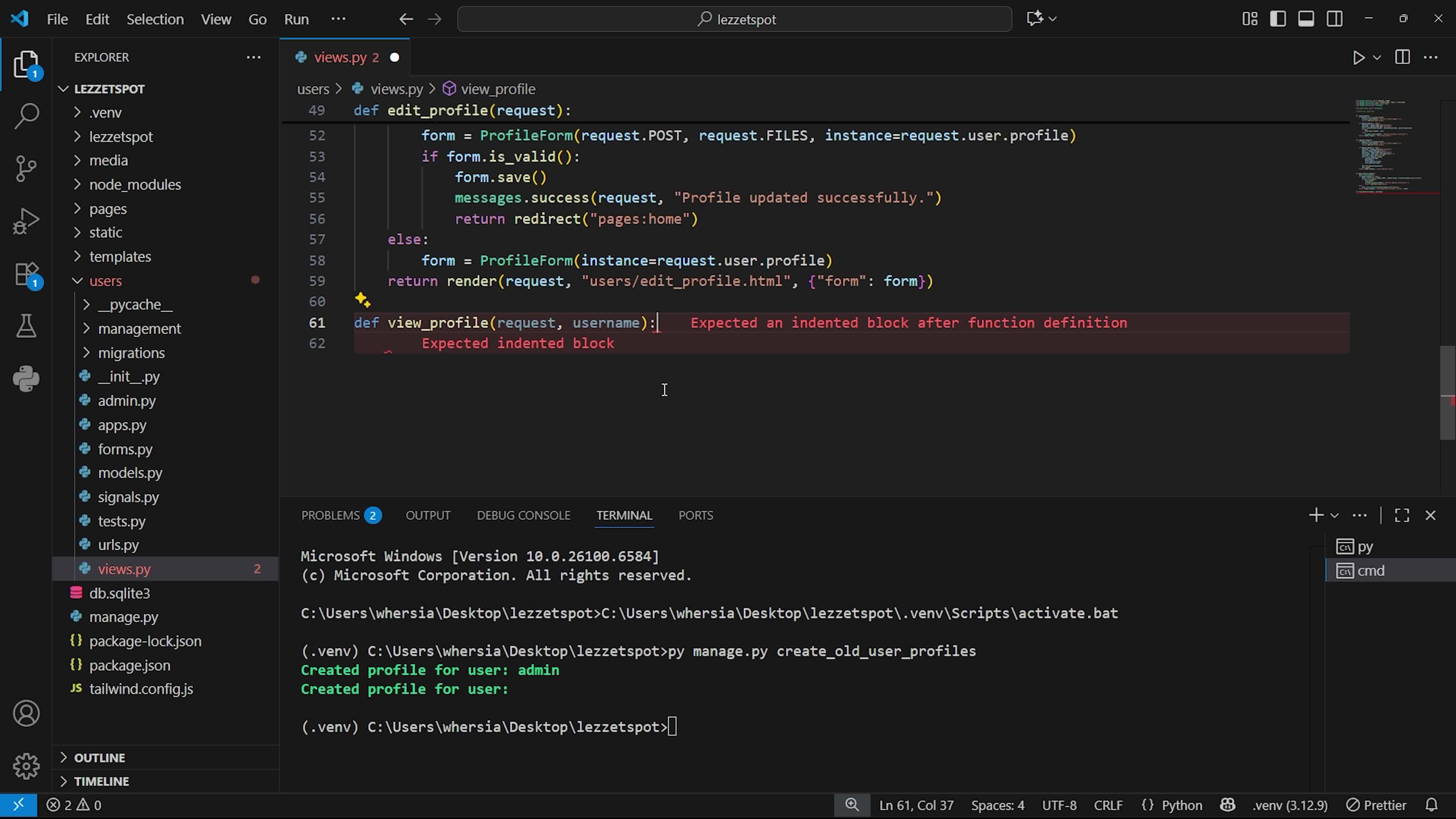Viewport: 1456px width, 819px height.
Task: Toggle the primary side bar layout
Action: tap(1278, 19)
